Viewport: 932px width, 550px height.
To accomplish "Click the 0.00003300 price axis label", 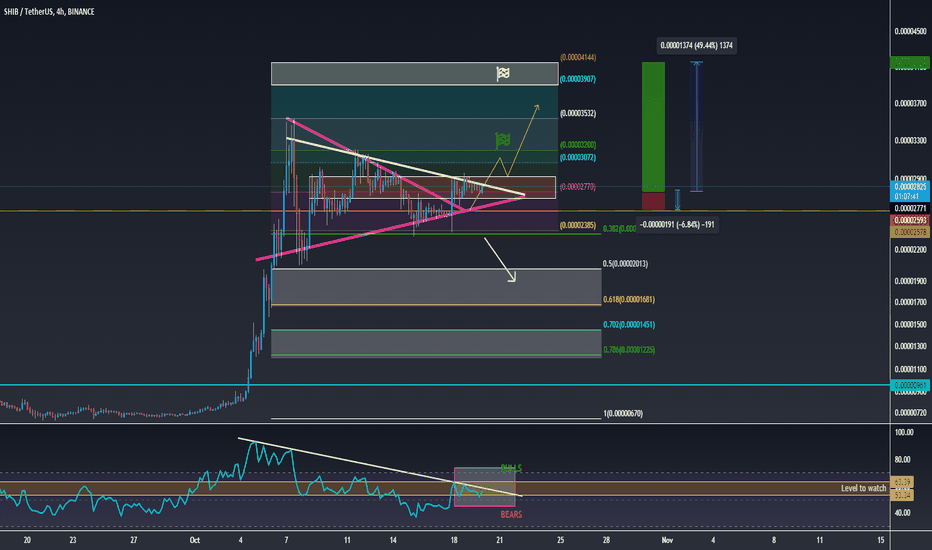I will (911, 141).
